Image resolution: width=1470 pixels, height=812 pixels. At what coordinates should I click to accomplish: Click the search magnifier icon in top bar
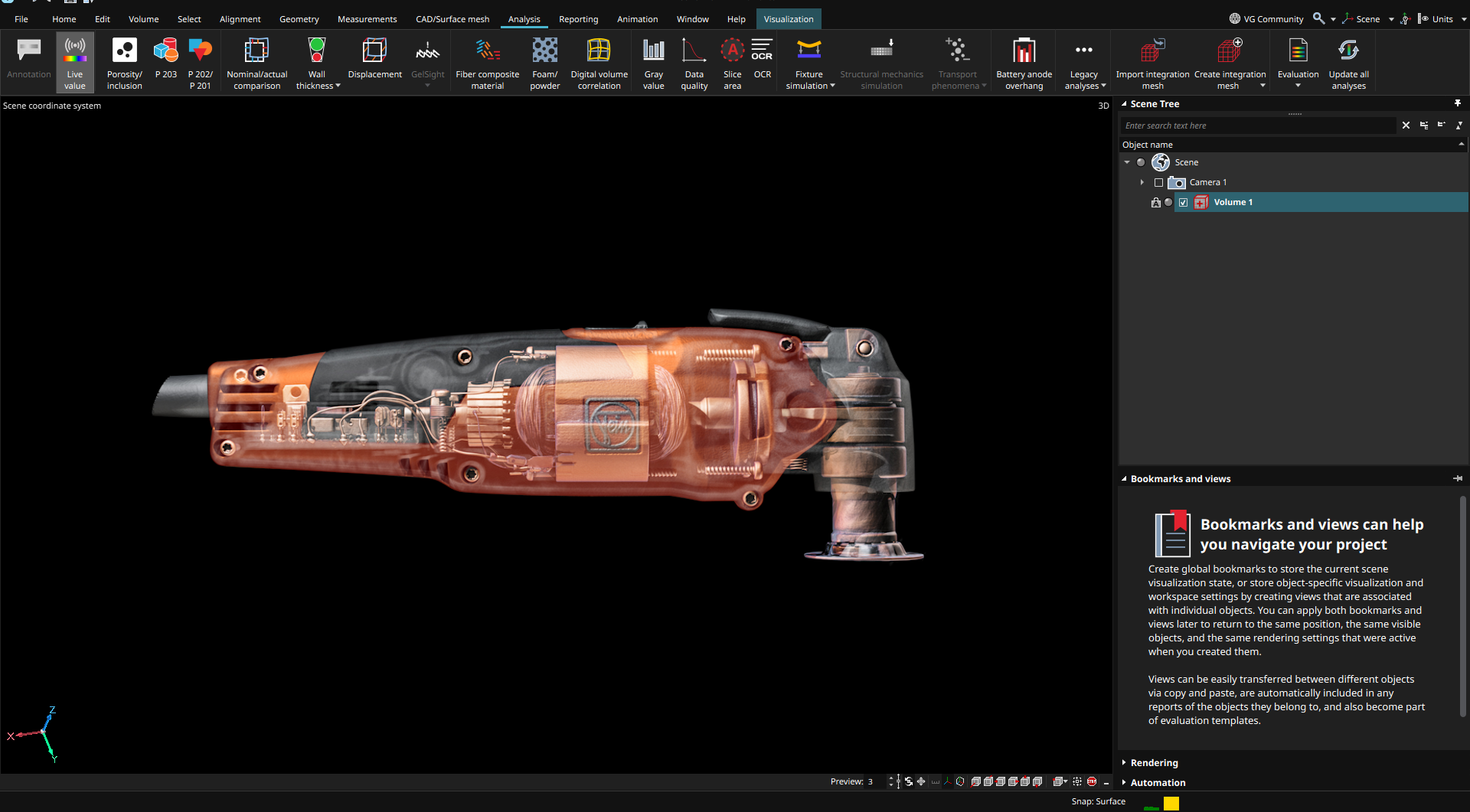1318,18
